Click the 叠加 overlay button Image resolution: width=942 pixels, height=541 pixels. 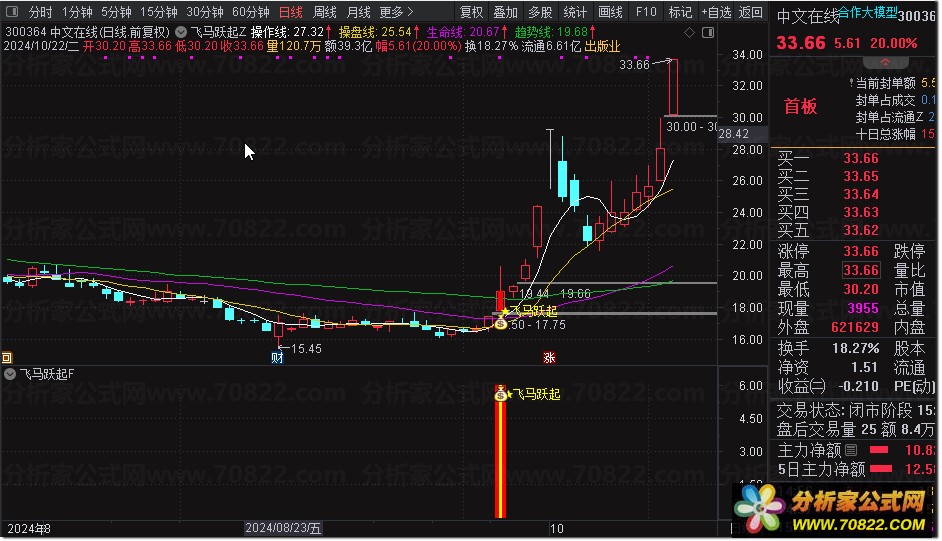506,12
